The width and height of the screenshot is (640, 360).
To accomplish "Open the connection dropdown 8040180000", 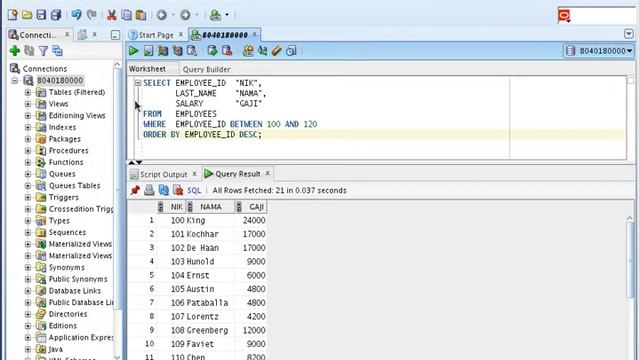I will point(599,51).
